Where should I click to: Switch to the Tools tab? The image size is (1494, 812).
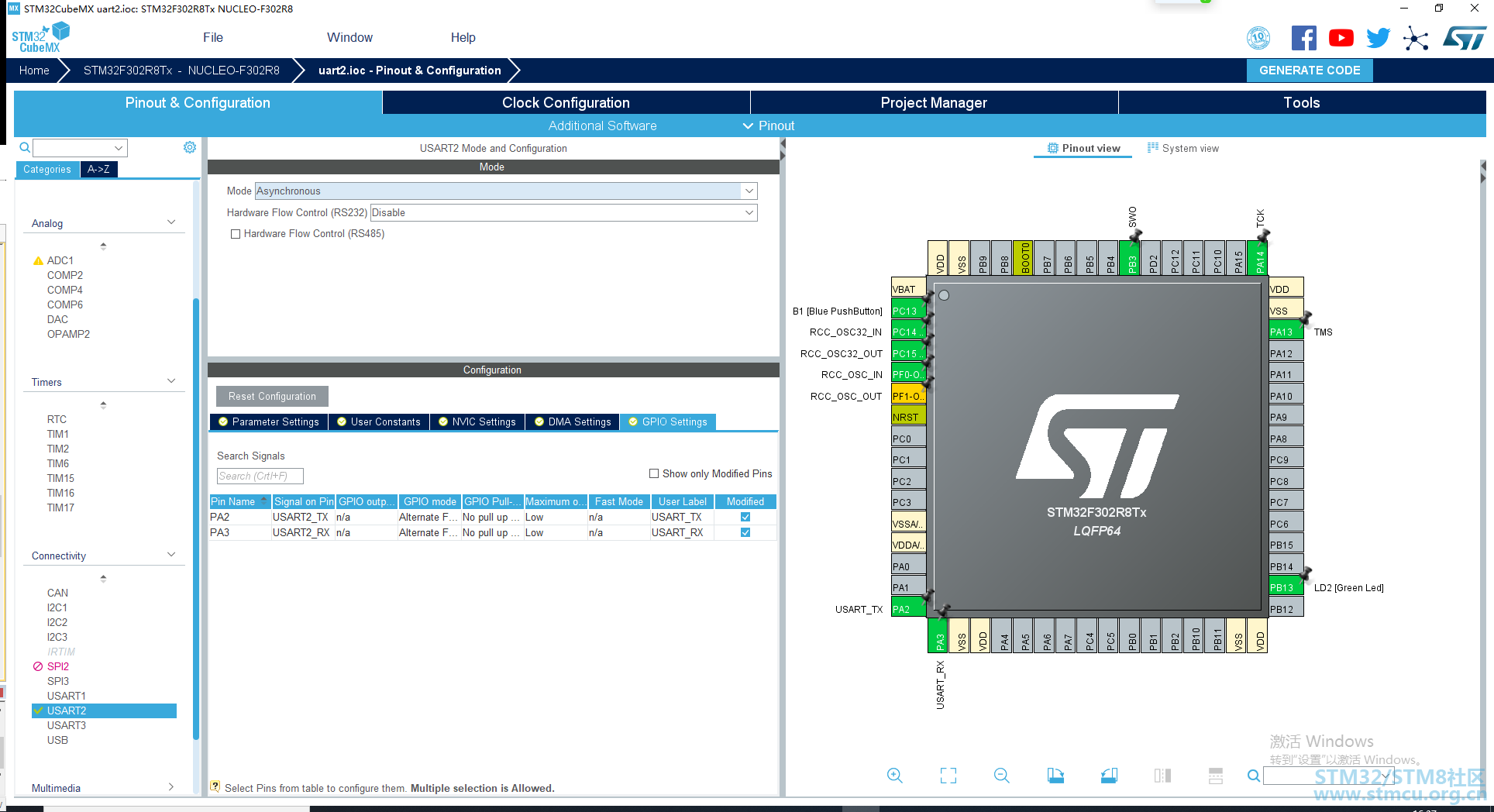(x=1302, y=102)
